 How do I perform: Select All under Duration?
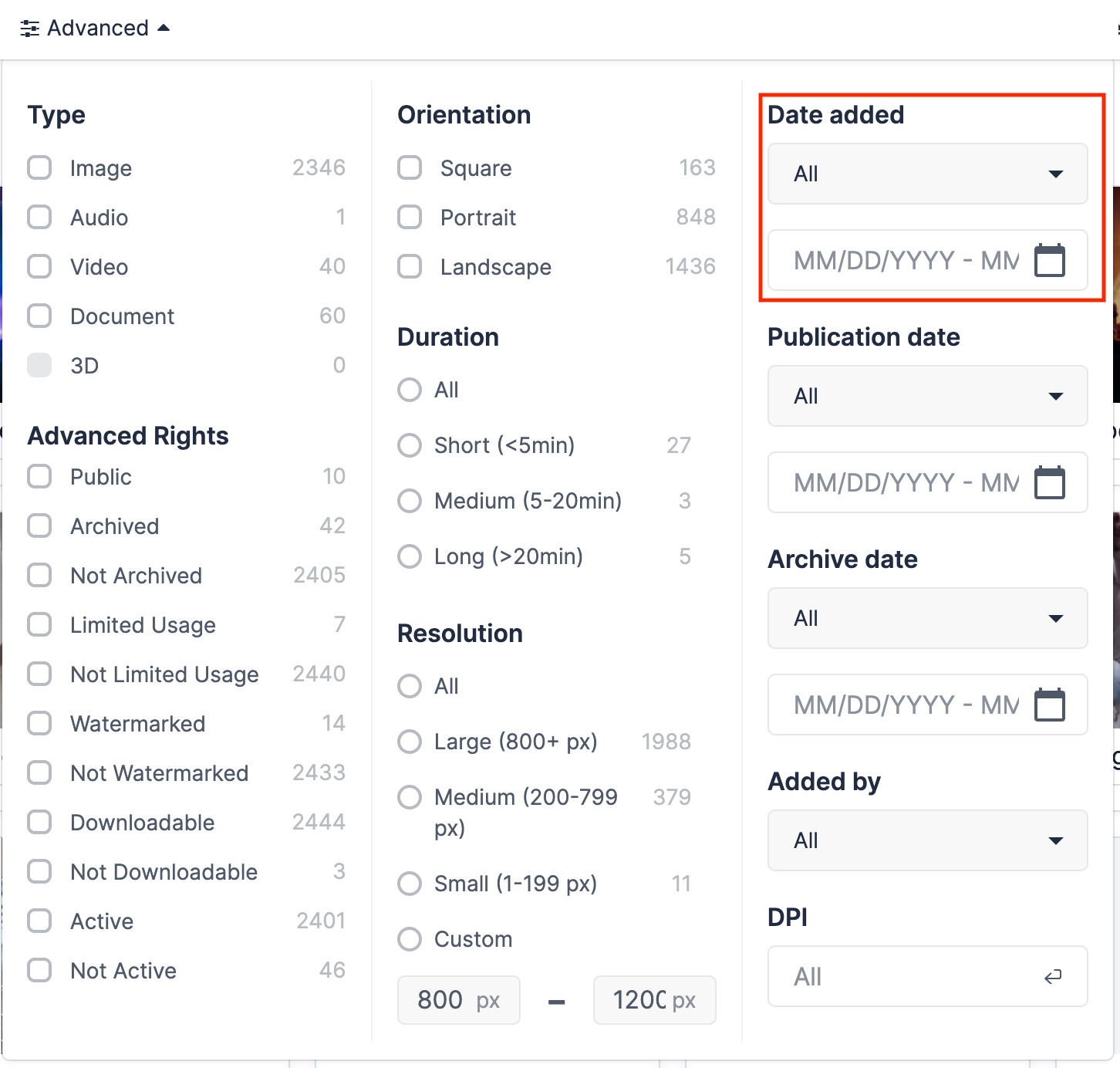coord(410,390)
